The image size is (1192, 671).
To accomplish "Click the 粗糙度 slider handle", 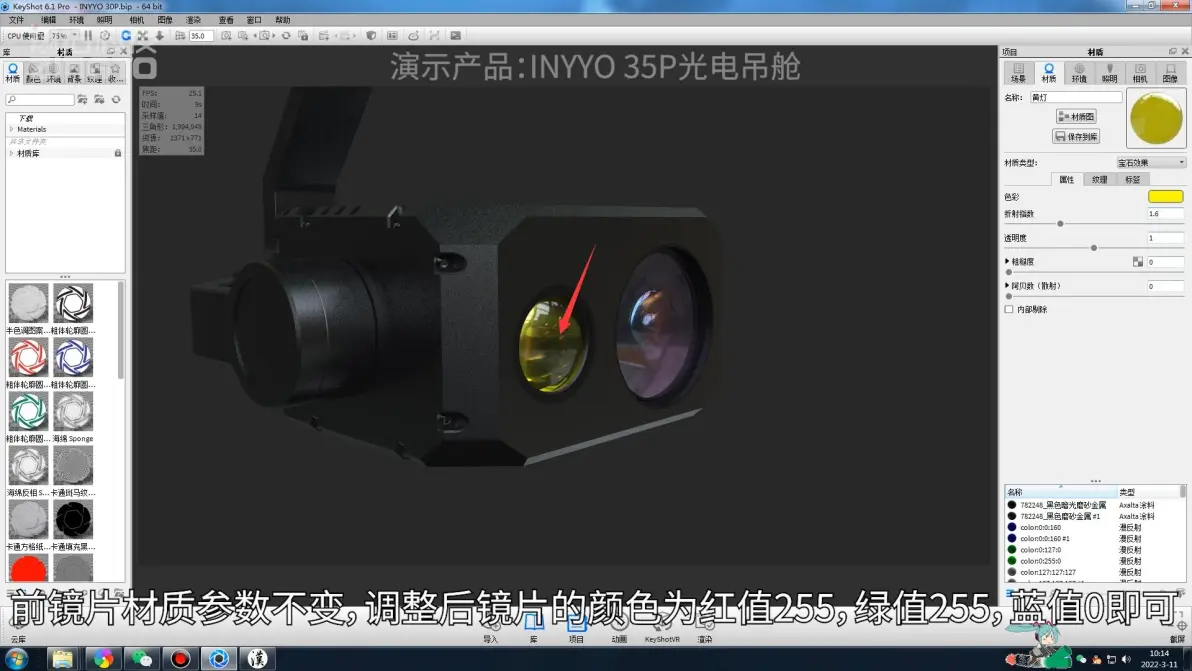I will tap(1009, 272).
